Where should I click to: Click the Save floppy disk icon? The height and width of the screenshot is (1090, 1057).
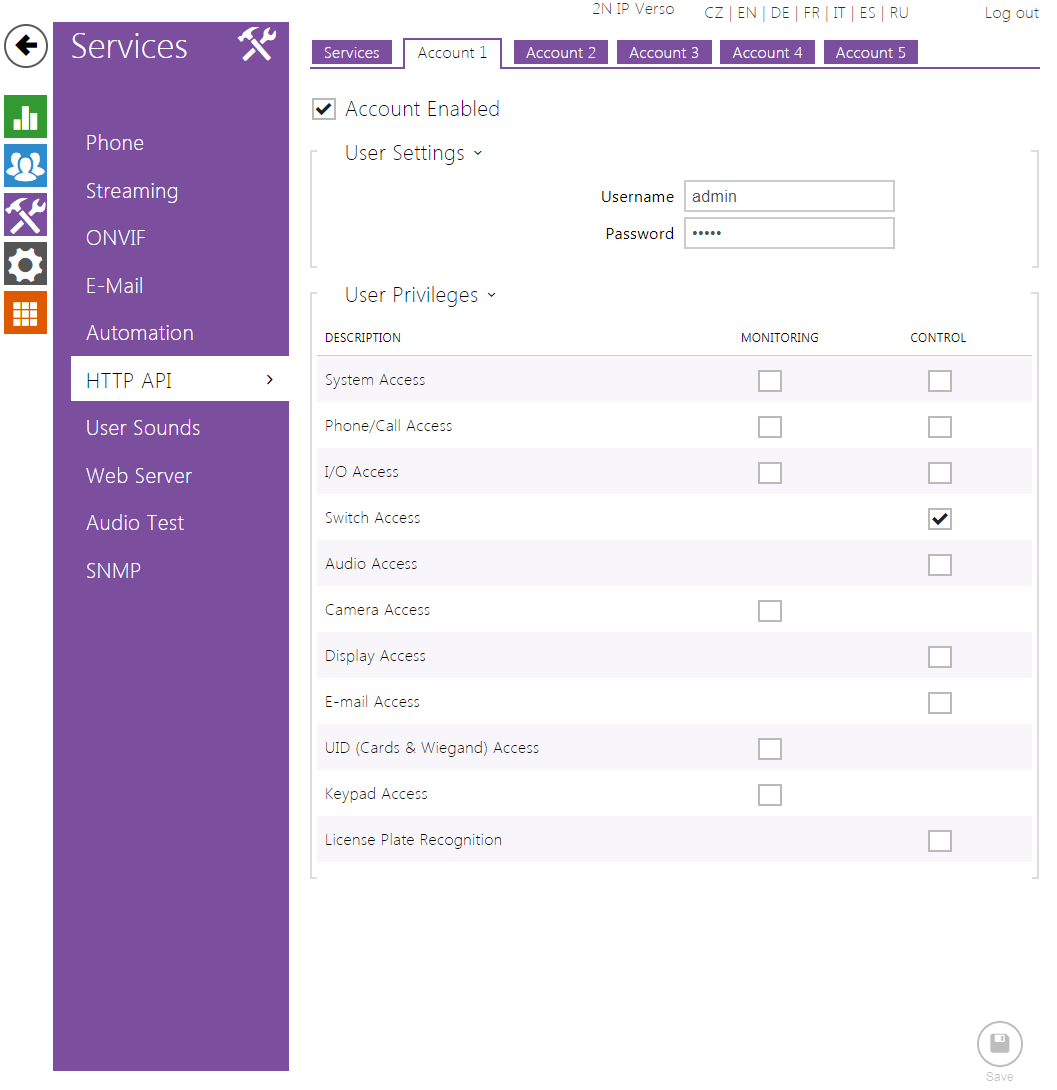[x=999, y=1044]
